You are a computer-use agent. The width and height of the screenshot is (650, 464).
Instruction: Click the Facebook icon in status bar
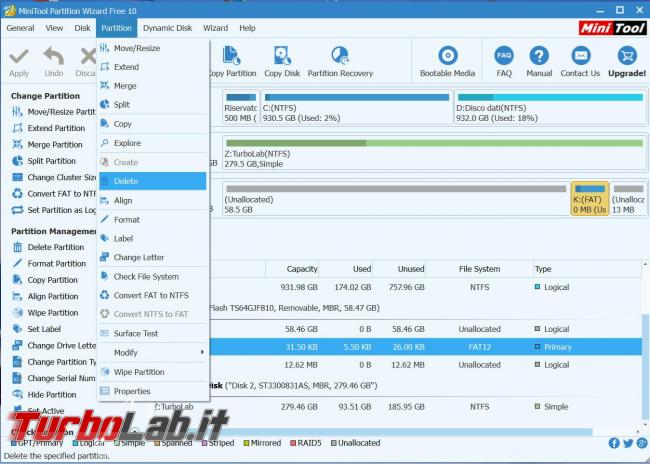[x=614, y=443]
